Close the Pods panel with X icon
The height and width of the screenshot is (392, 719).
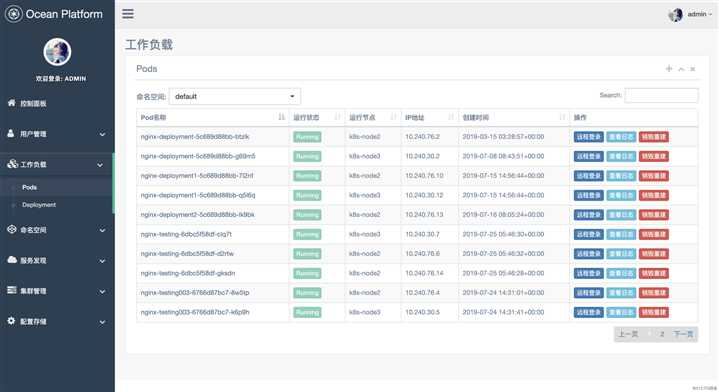693,69
